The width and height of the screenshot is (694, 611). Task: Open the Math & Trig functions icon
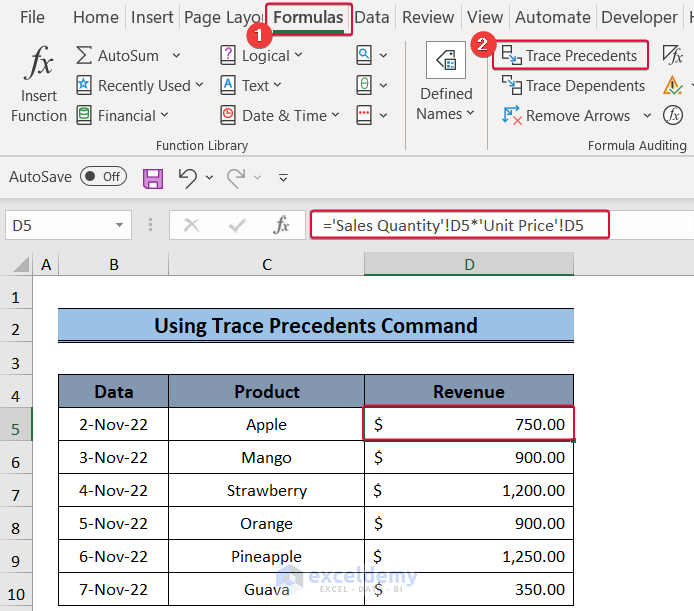(364, 85)
